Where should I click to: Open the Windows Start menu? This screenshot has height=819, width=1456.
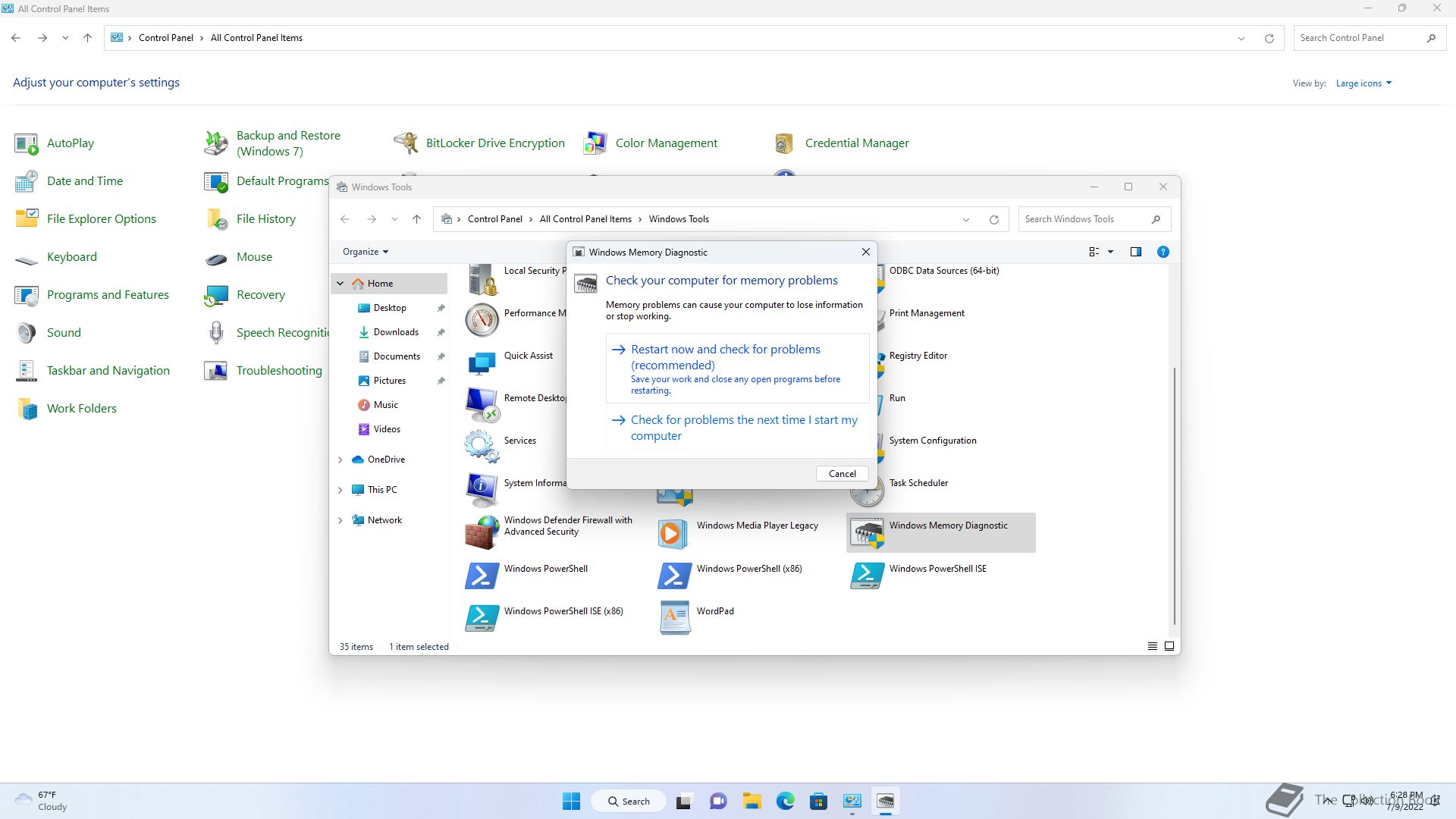571,802
